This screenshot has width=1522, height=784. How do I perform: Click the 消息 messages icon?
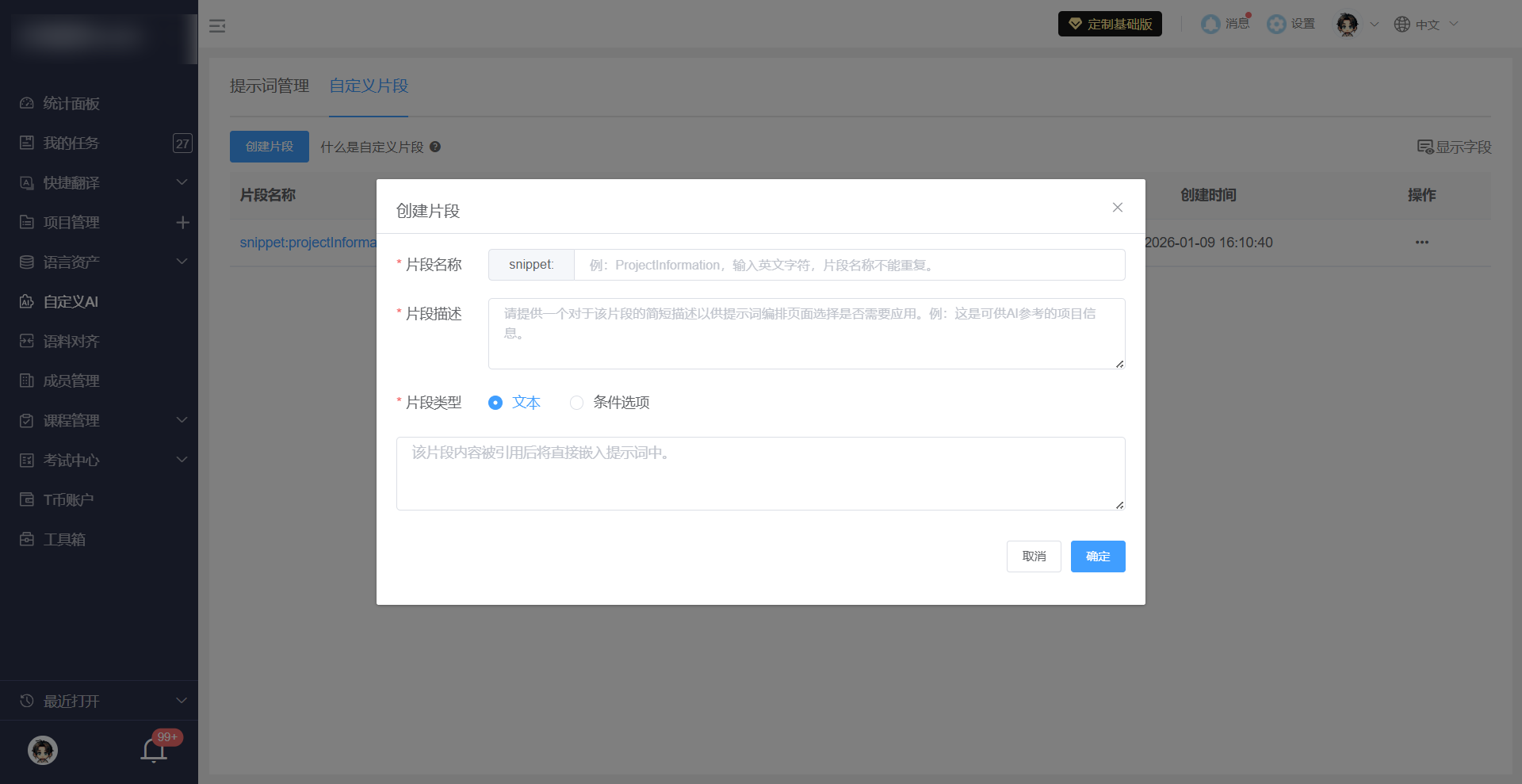click(1210, 25)
